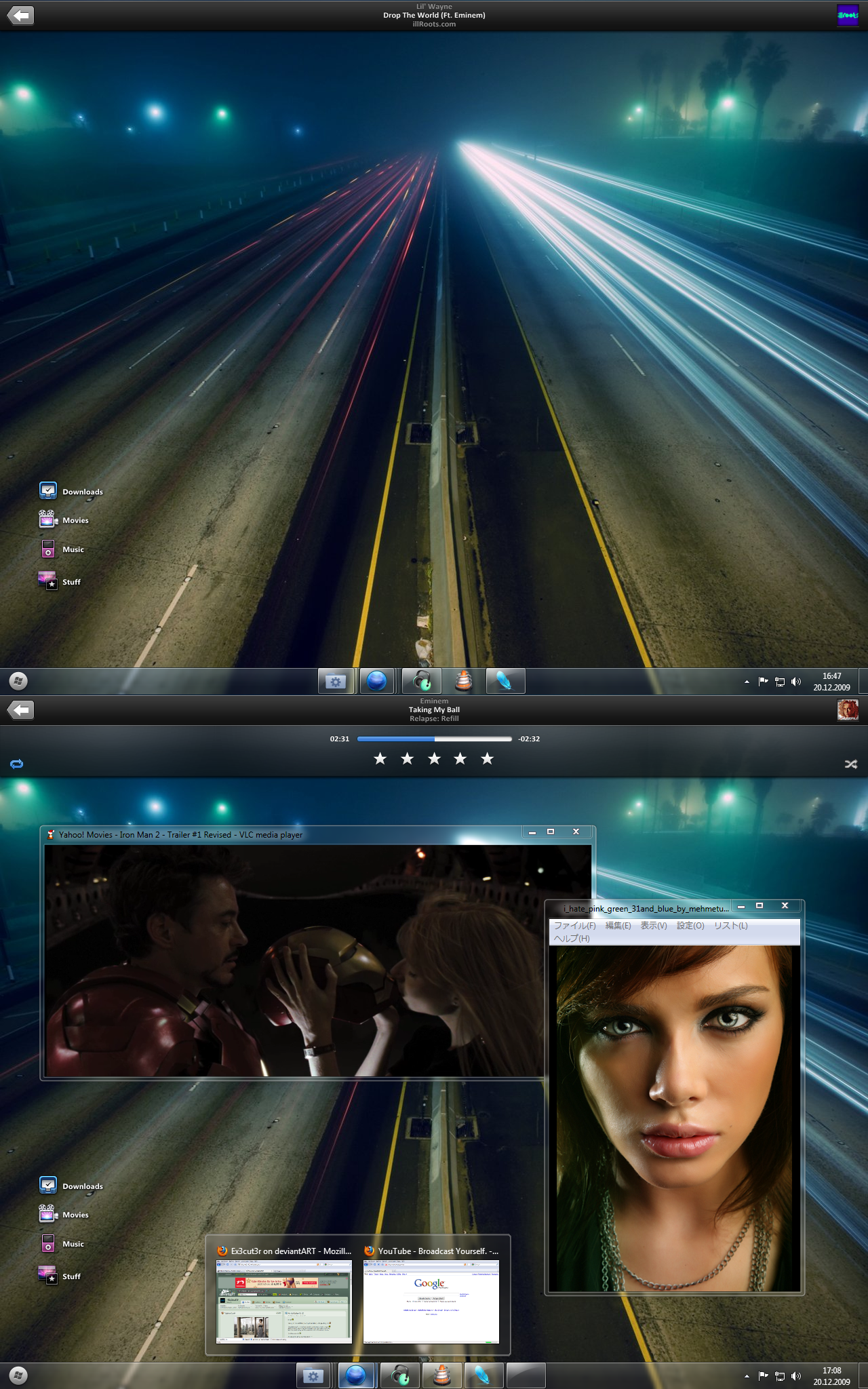Click the blue feather icon on the 17:08 taskbar
Viewport: 868px width, 1389px height.
click(x=484, y=1376)
